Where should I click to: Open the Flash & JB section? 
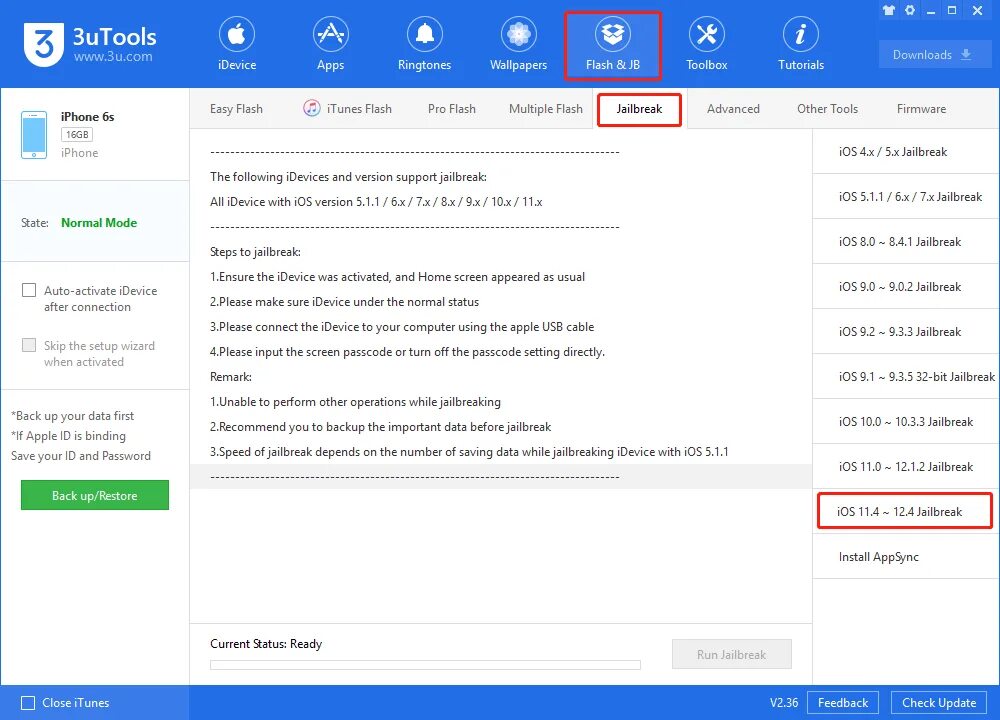click(x=612, y=45)
